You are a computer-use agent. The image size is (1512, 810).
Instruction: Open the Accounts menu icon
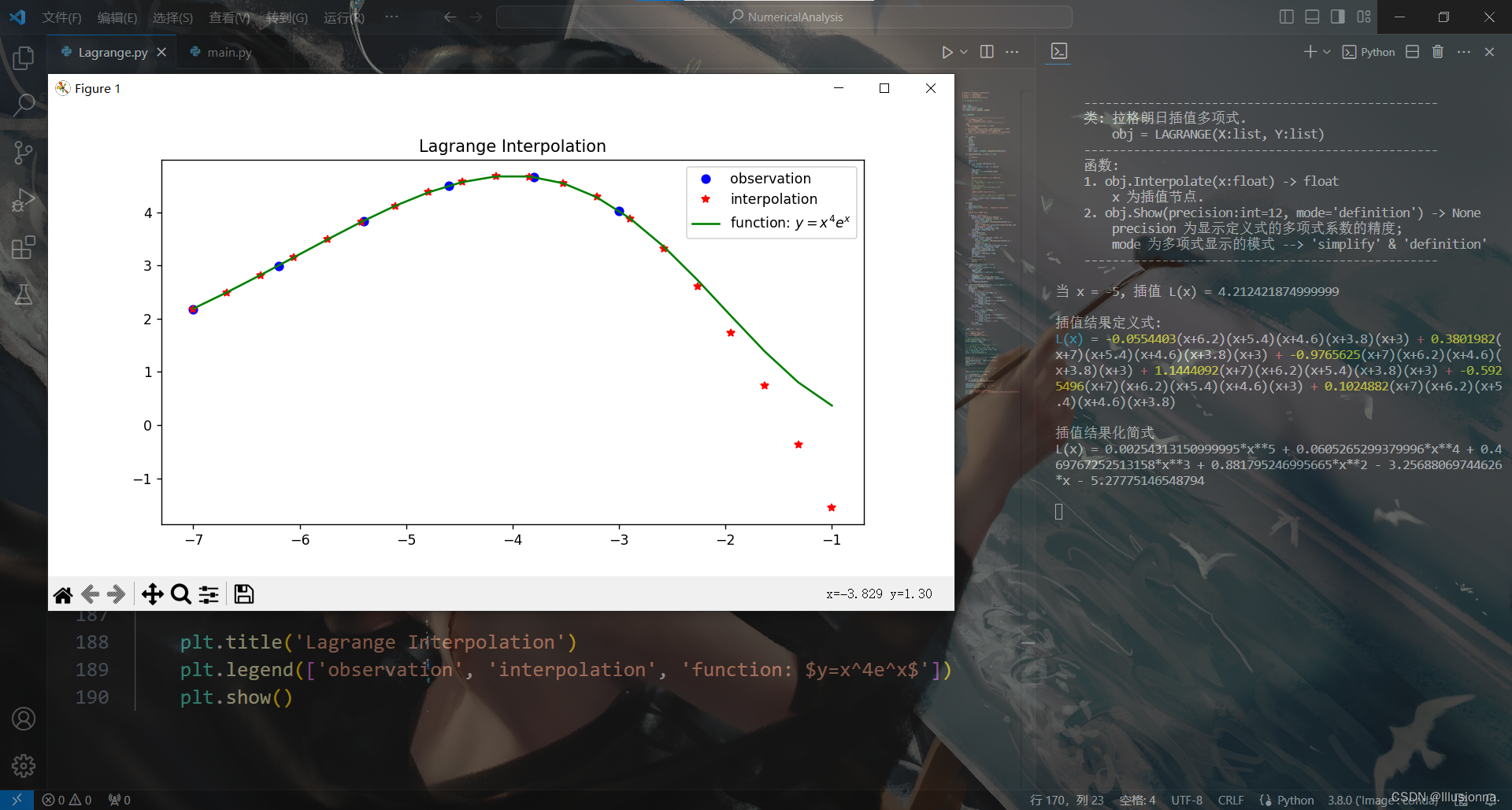[x=24, y=719]
